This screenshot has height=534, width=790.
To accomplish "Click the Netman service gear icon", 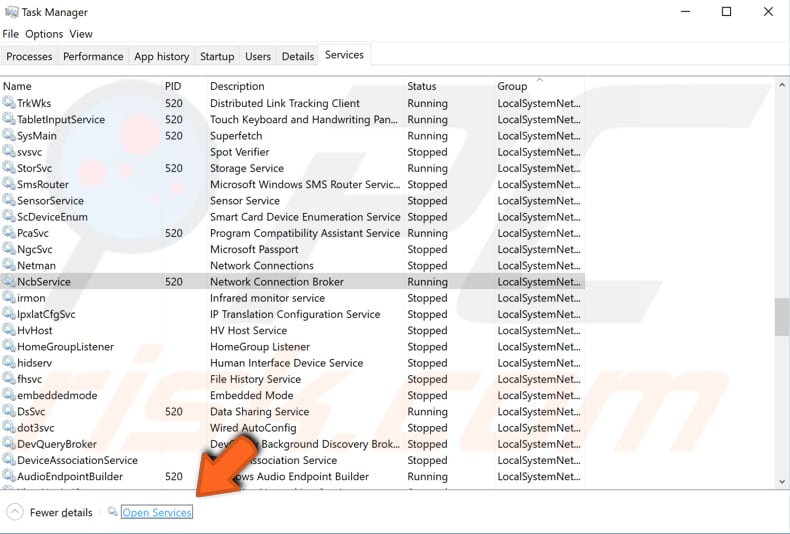I will (x=9, y=264).
